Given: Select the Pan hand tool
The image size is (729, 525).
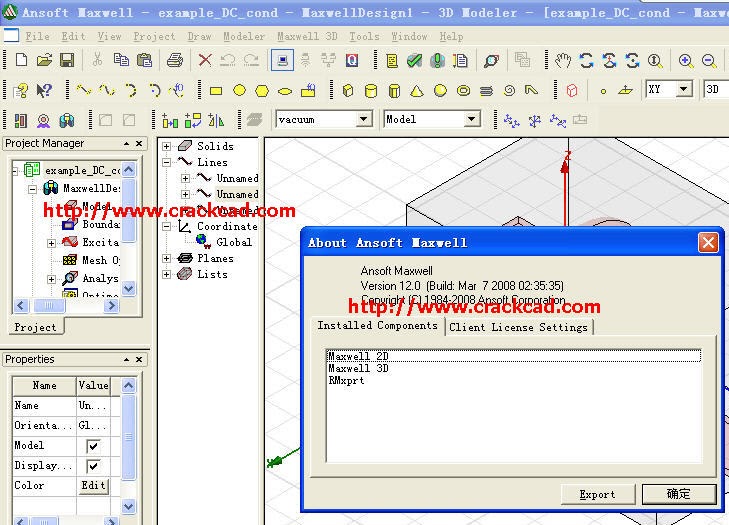Looking at the screenshot, I should pyautogui.click(x=563, y=60).
